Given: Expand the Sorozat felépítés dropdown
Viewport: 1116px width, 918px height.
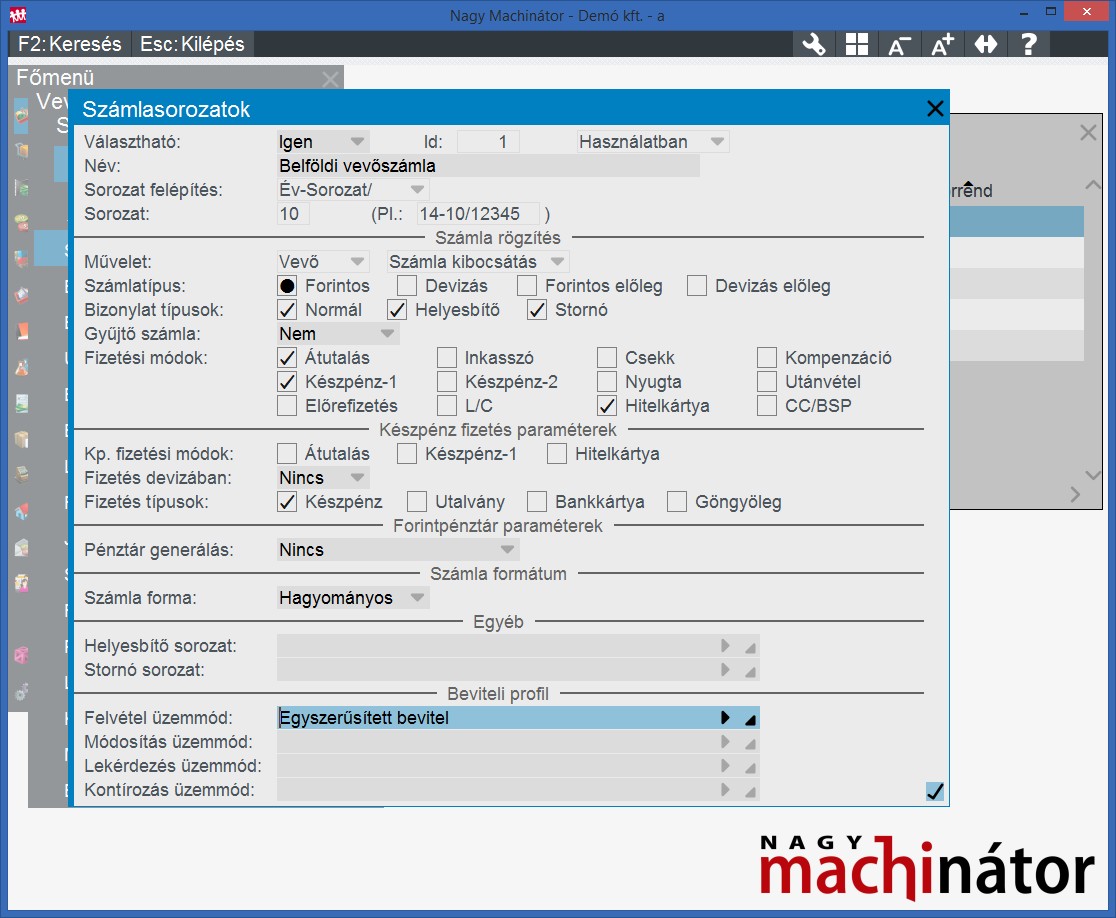Looking at the screenshot, I should pyautogui.click(x=352, y=190).
